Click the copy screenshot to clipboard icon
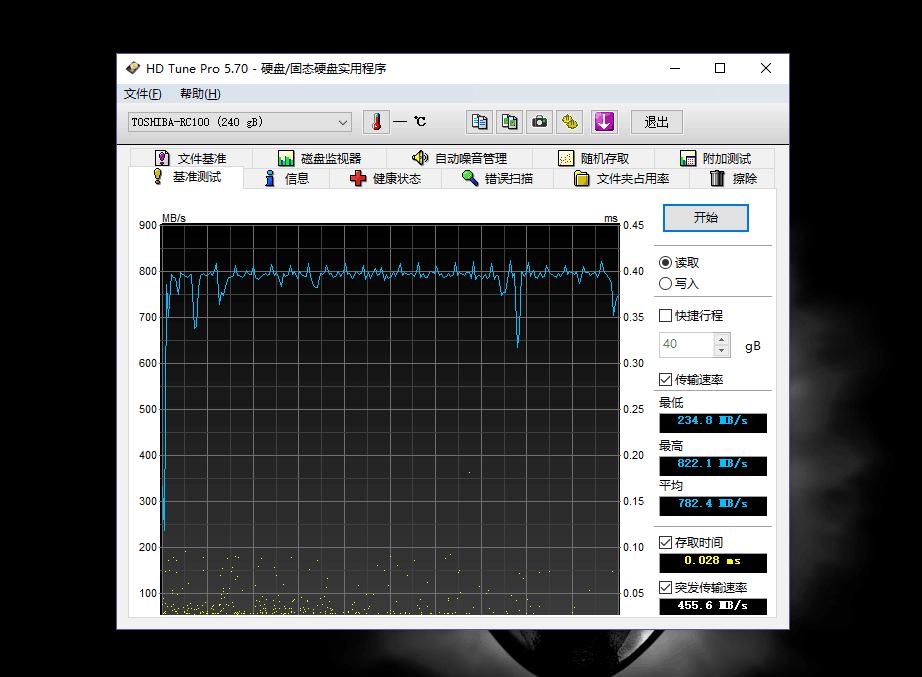 [x=509, y=121]
